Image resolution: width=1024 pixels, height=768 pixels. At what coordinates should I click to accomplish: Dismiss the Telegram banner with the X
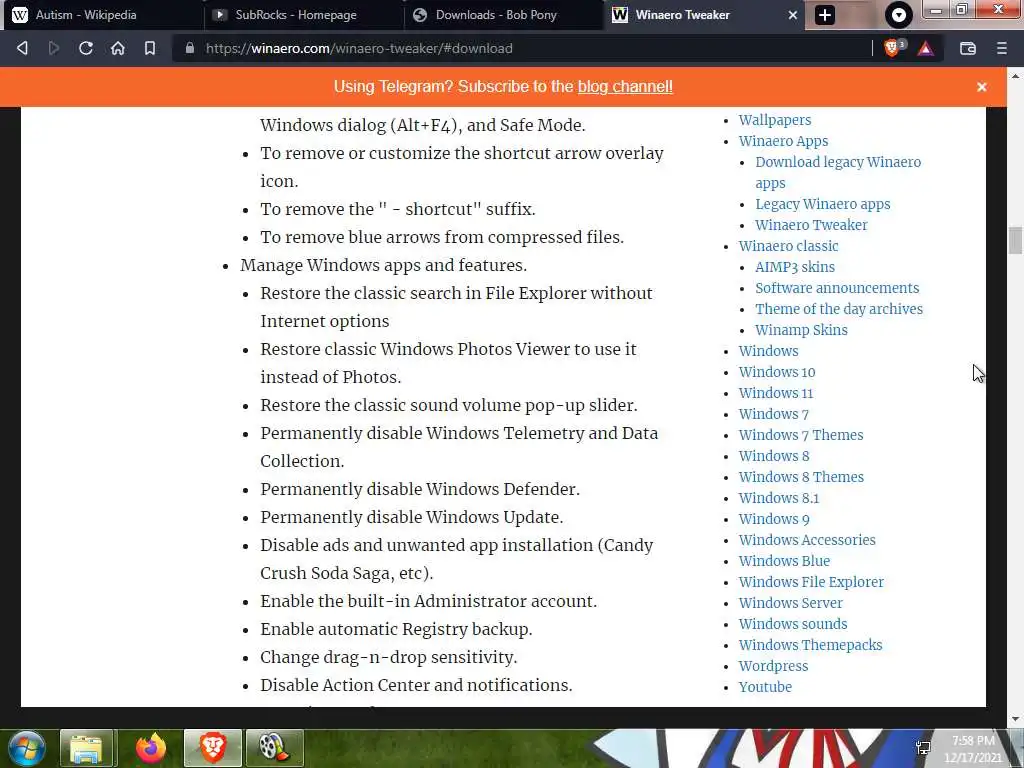click(982, 87)
